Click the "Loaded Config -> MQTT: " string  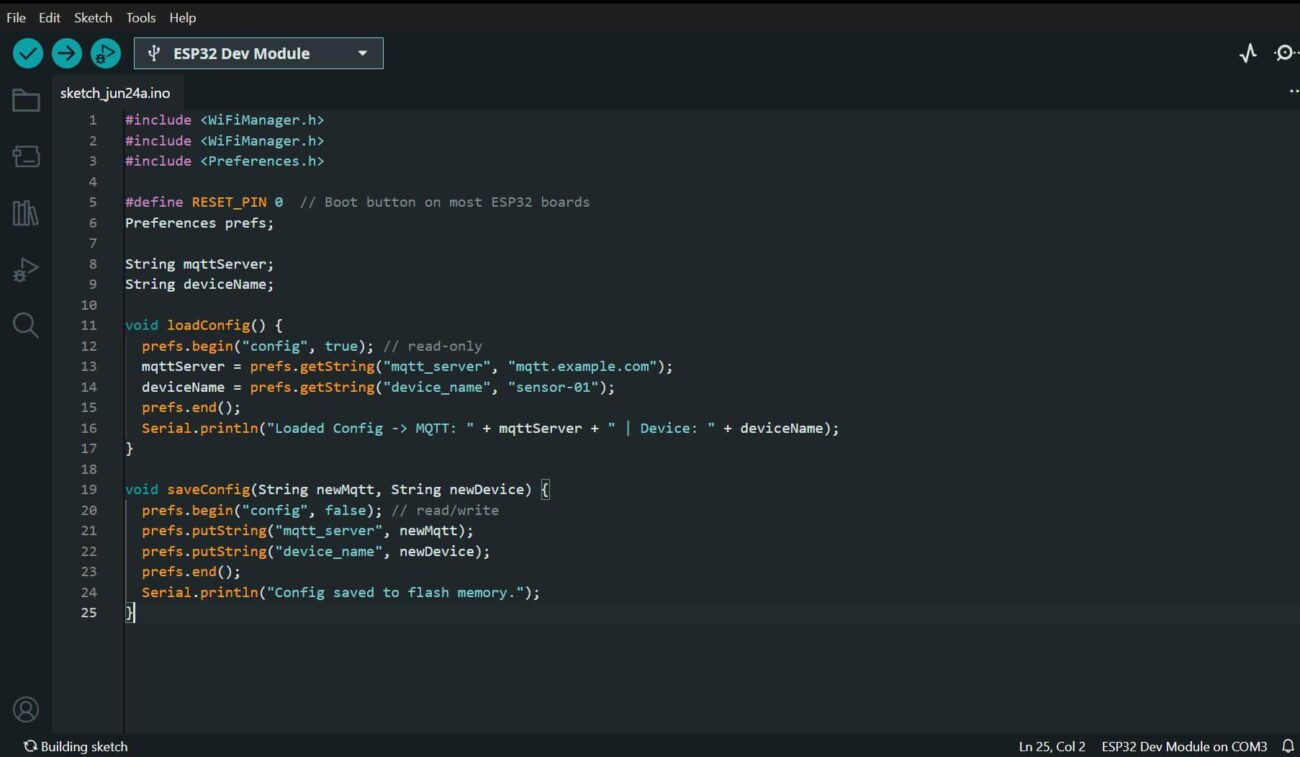[x=370, y=428]
